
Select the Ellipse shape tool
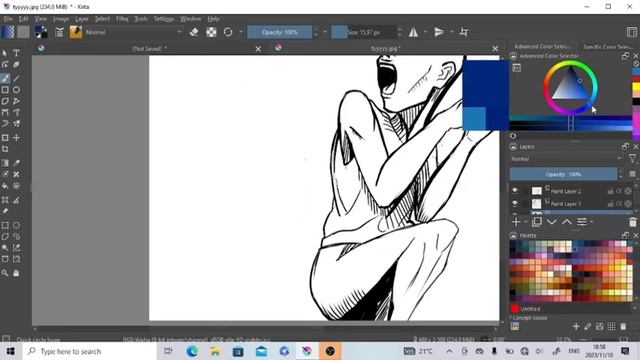(16, 90)
